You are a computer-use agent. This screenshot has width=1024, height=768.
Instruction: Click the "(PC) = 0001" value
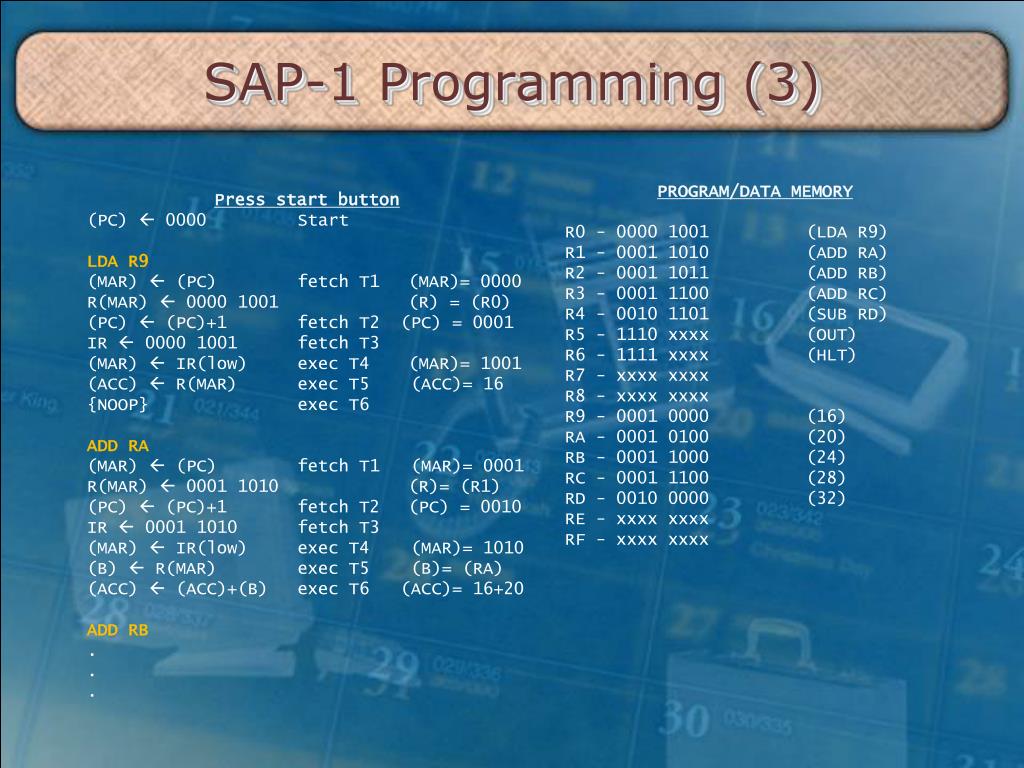[458, 323]
